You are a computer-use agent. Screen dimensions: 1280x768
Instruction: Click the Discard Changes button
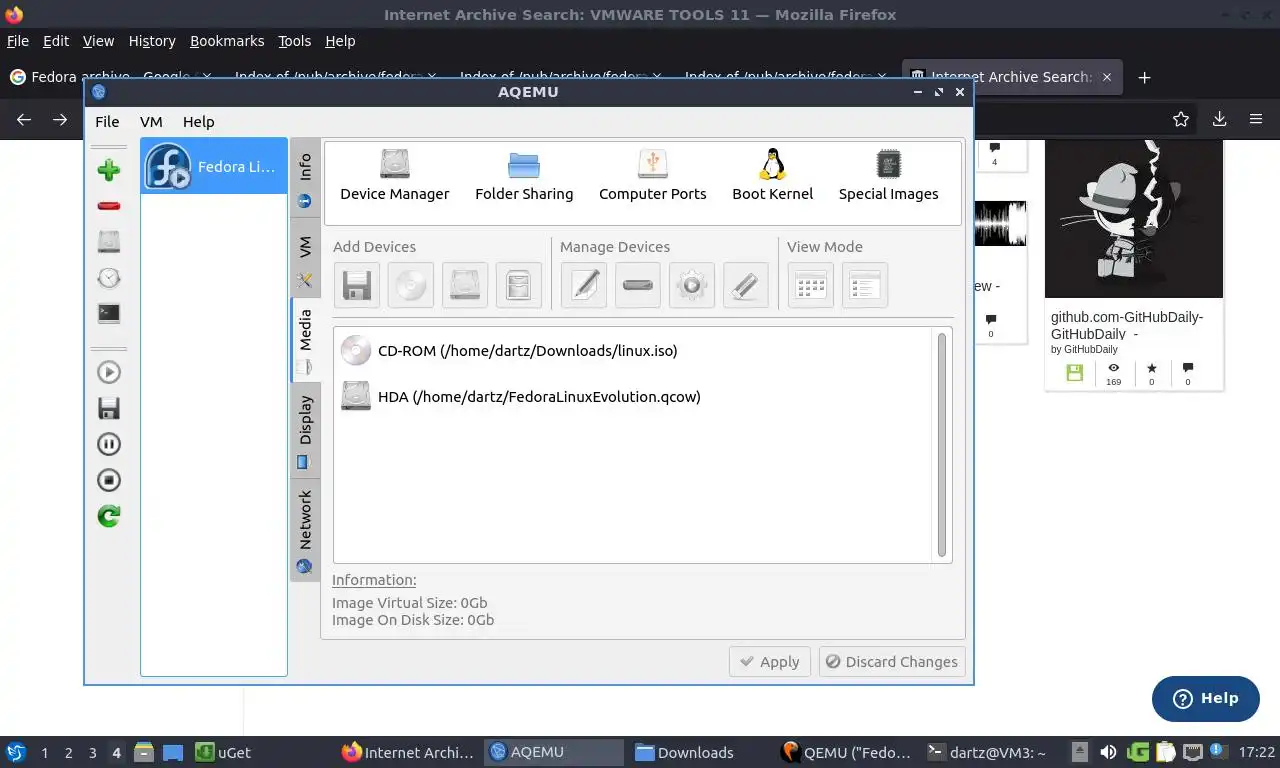tap(892, 662)
